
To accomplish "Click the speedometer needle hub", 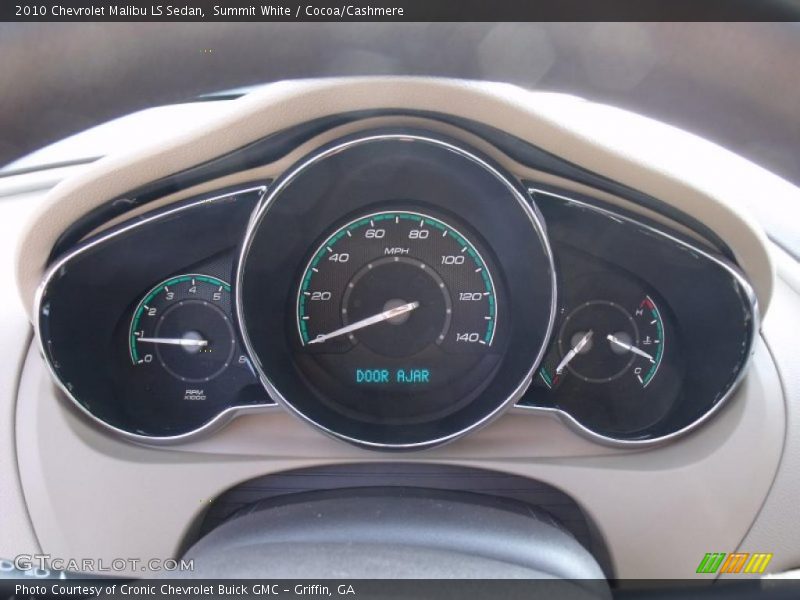I will tap(398, 311).
